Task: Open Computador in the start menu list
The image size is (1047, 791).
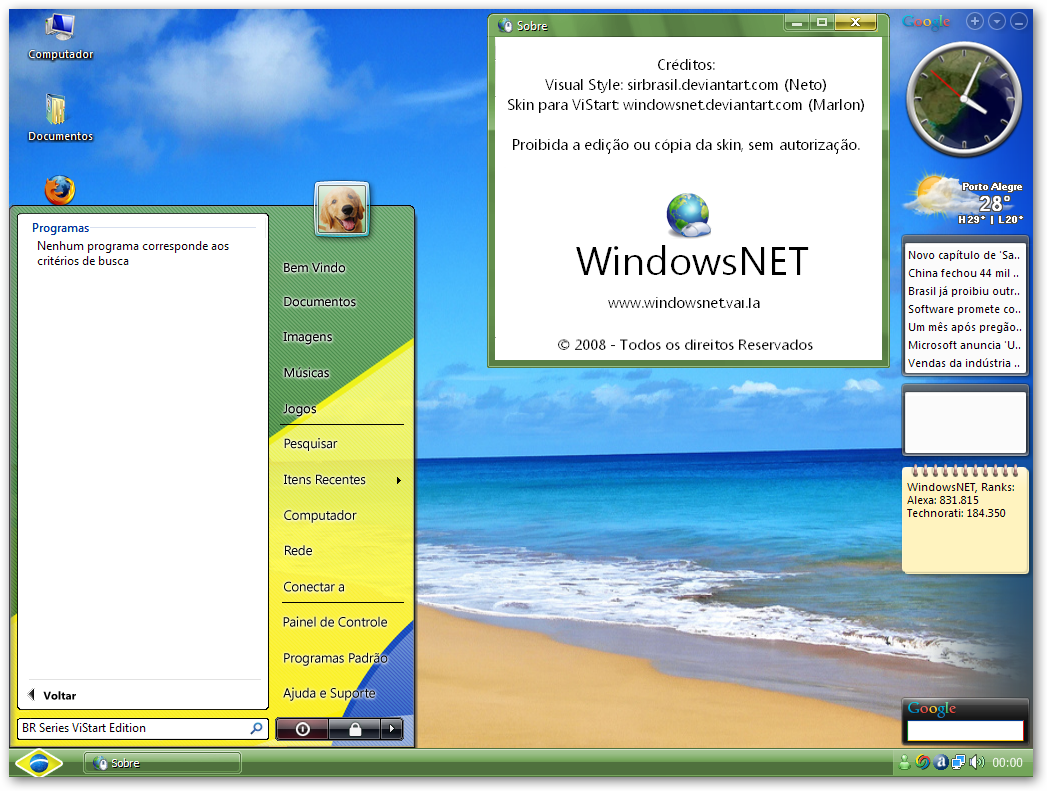Action: point(320,515)
